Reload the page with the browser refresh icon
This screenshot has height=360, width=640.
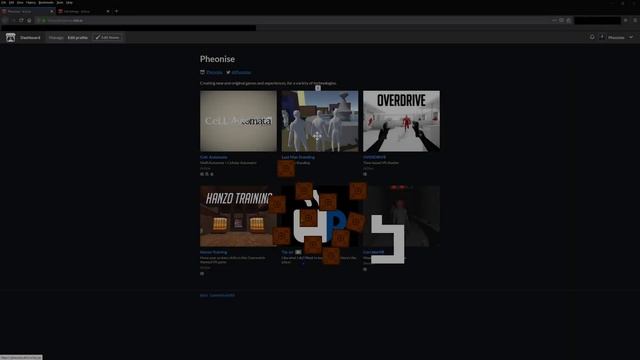[x=21, y=20]
